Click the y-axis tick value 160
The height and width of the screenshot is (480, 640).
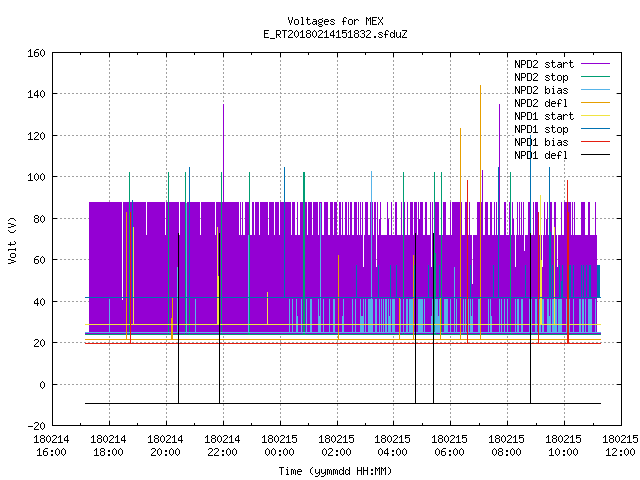coord(36,53)
